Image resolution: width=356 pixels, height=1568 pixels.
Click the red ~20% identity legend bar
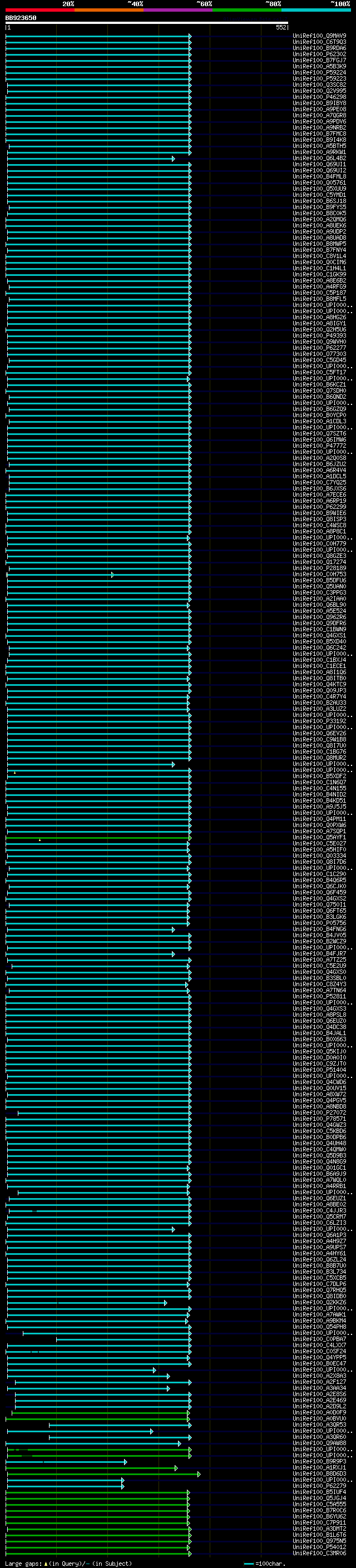click(x=39, y=11)
